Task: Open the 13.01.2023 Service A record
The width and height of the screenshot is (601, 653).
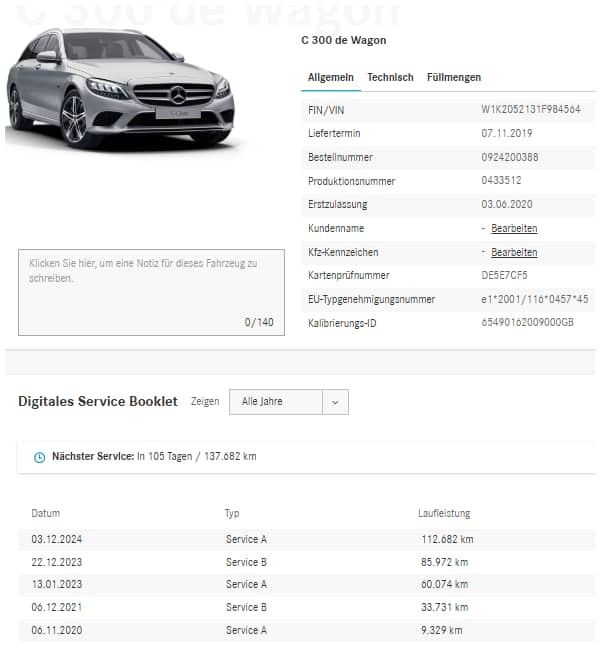Action: coord(300,585)
